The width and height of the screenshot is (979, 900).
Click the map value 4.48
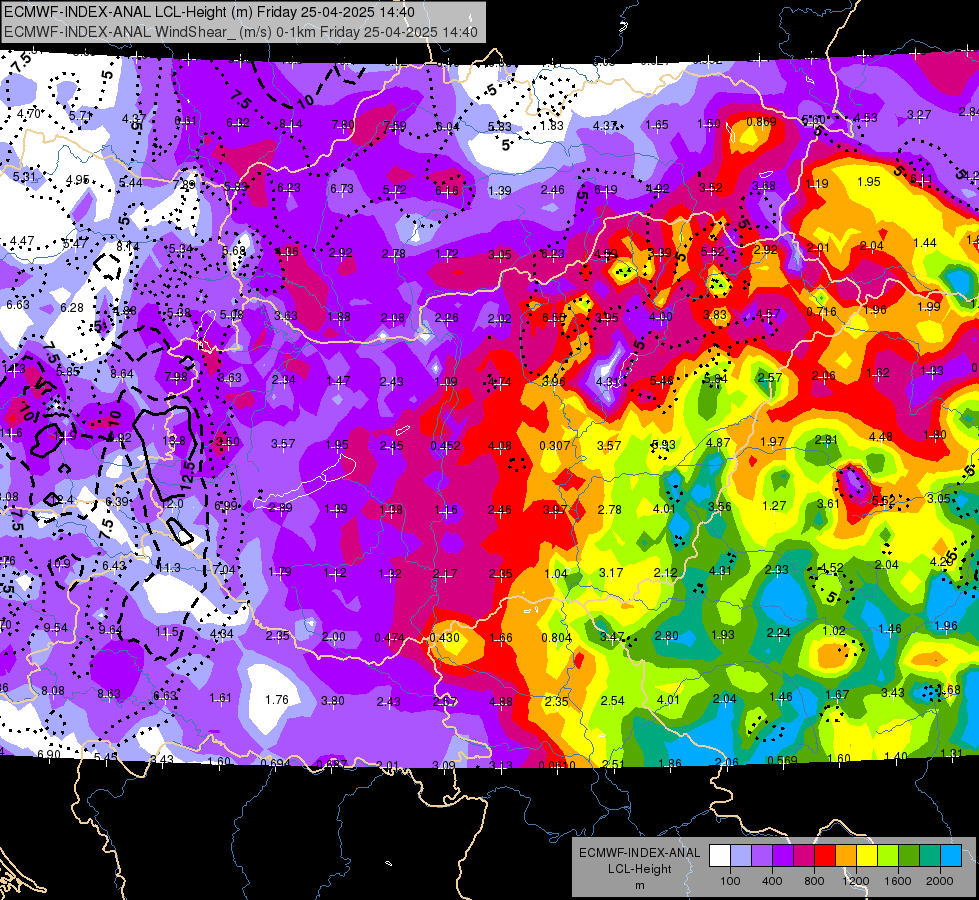tap(881, 437)
